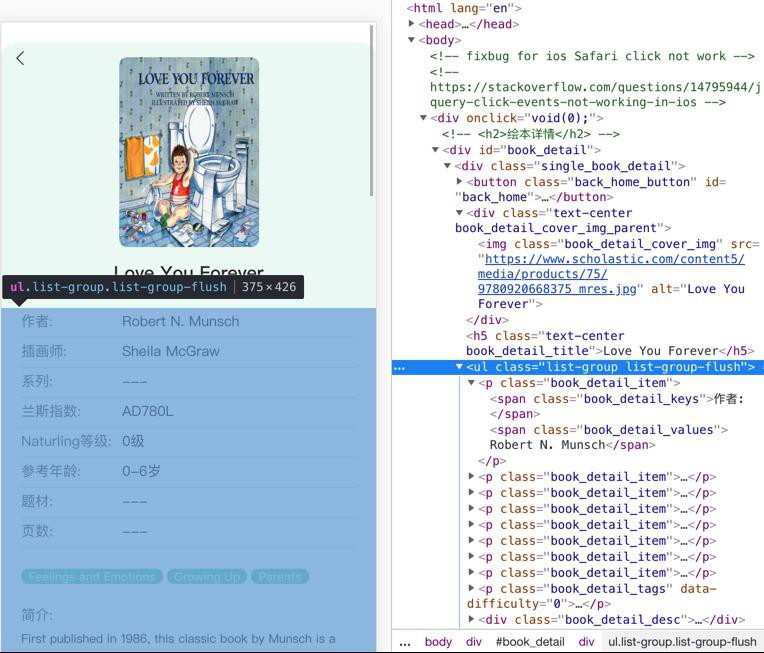Click the illustrator value Sheila McGraw
764x653 pixels.
[171, 351]
